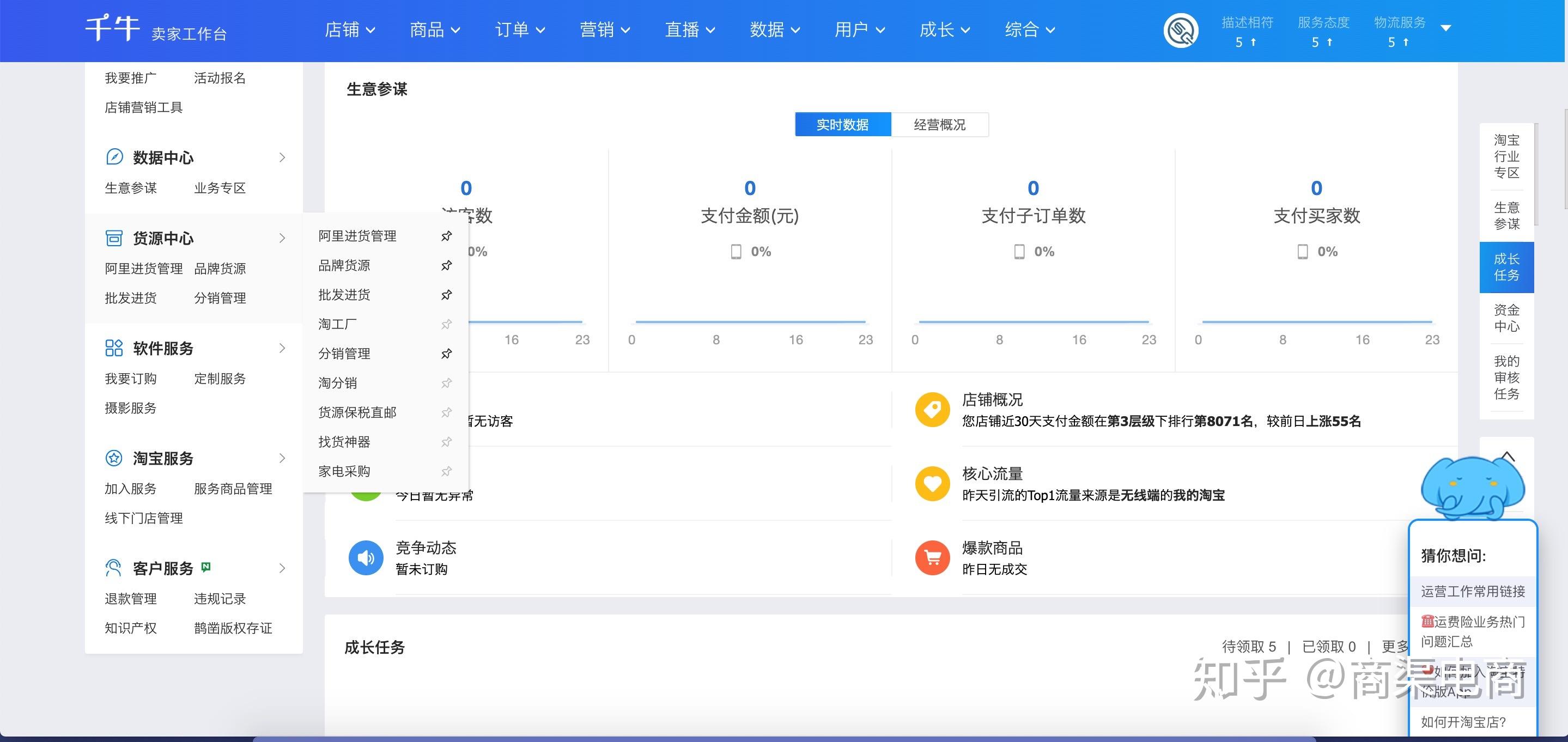Open 生意参谋 in the sidebar
This screenshot has height=742, width=1568.
pyautogui.click(x=130, y=188)
